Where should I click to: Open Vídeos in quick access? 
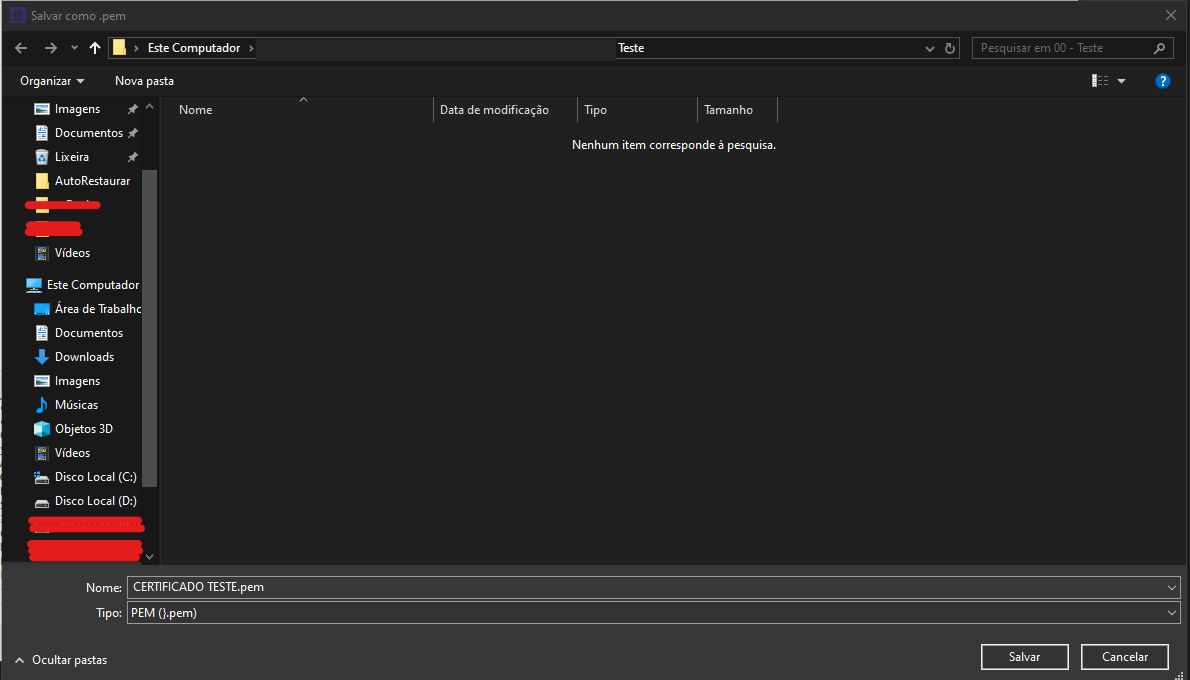pyautogui.click(x=72, y=253)
